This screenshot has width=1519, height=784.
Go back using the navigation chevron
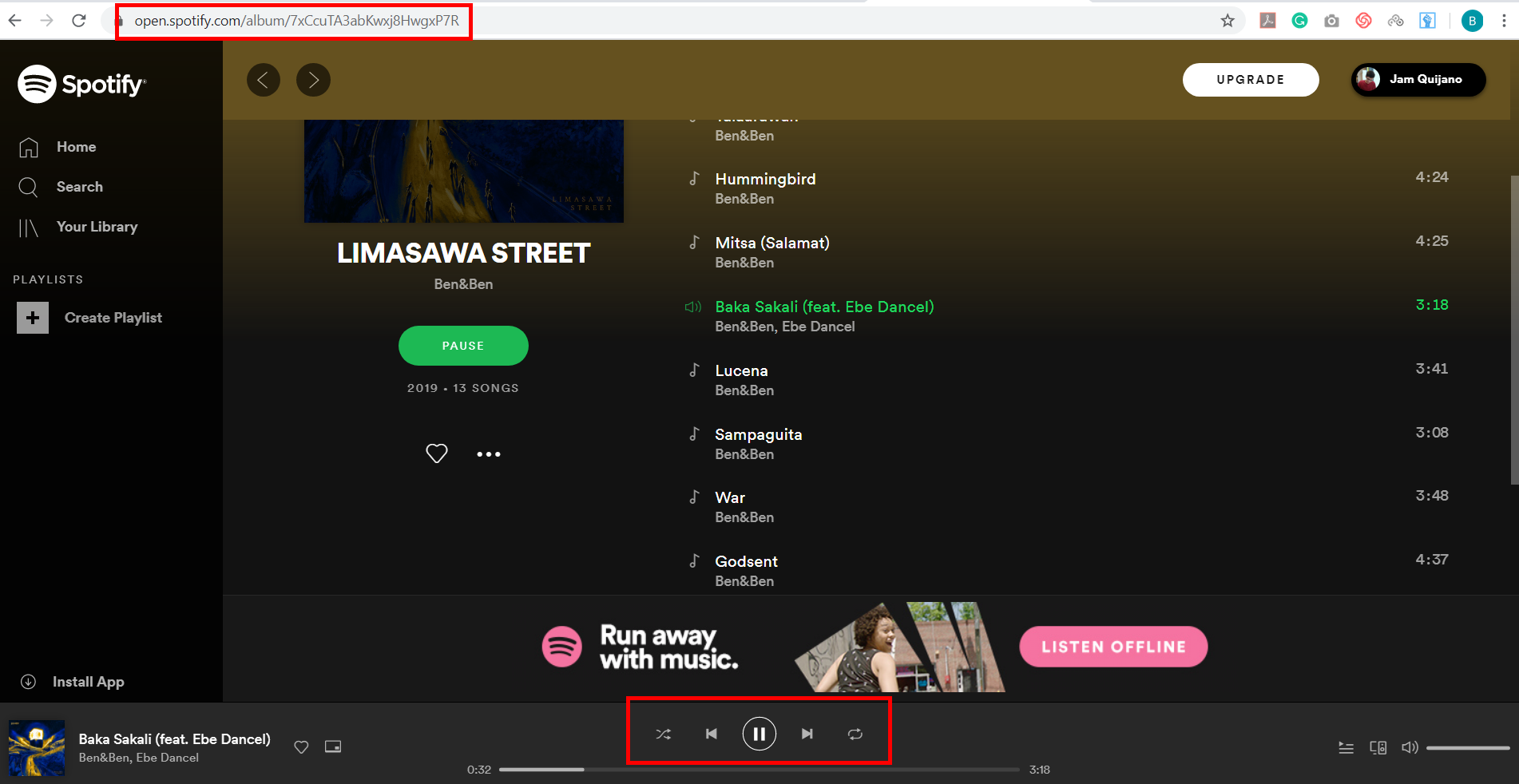pos(264,80)
